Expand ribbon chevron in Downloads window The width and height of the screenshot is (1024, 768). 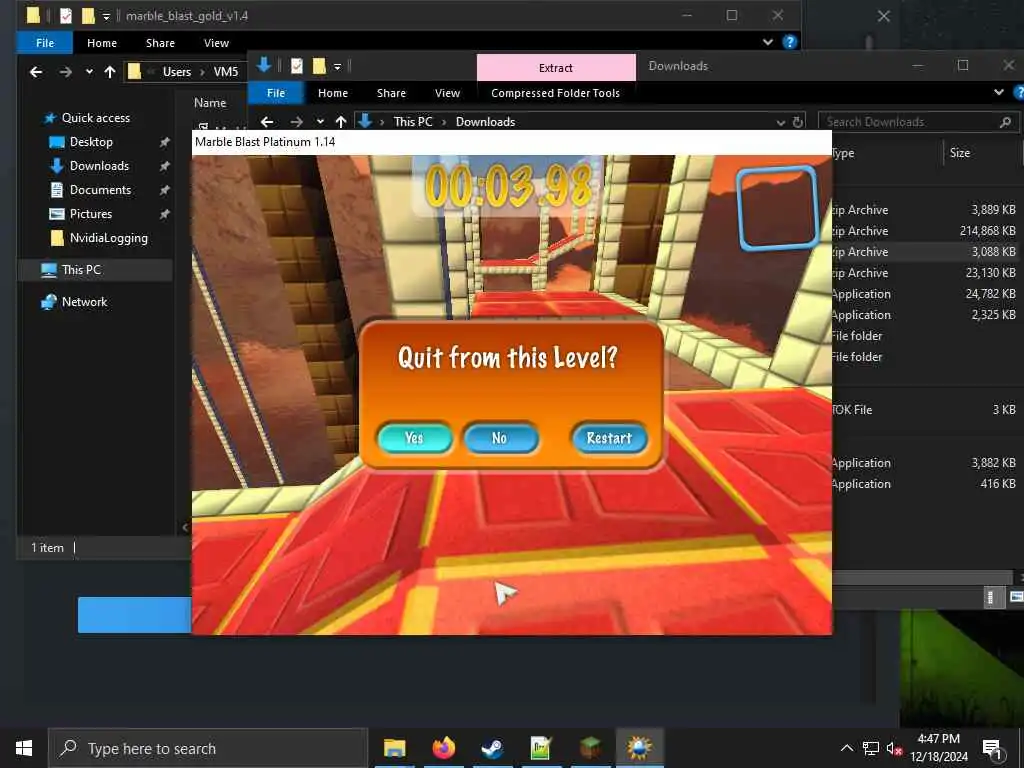tap(999, 93)
